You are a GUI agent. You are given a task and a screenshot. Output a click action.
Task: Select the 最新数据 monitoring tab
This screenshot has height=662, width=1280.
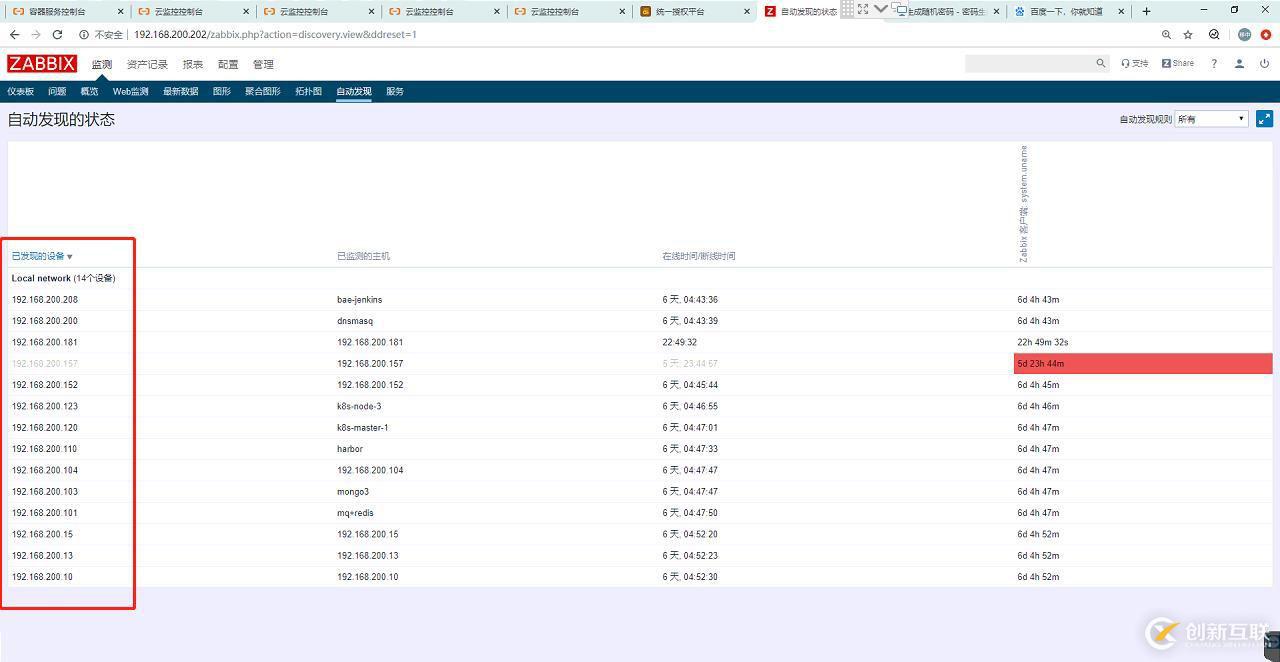(180, 90)
